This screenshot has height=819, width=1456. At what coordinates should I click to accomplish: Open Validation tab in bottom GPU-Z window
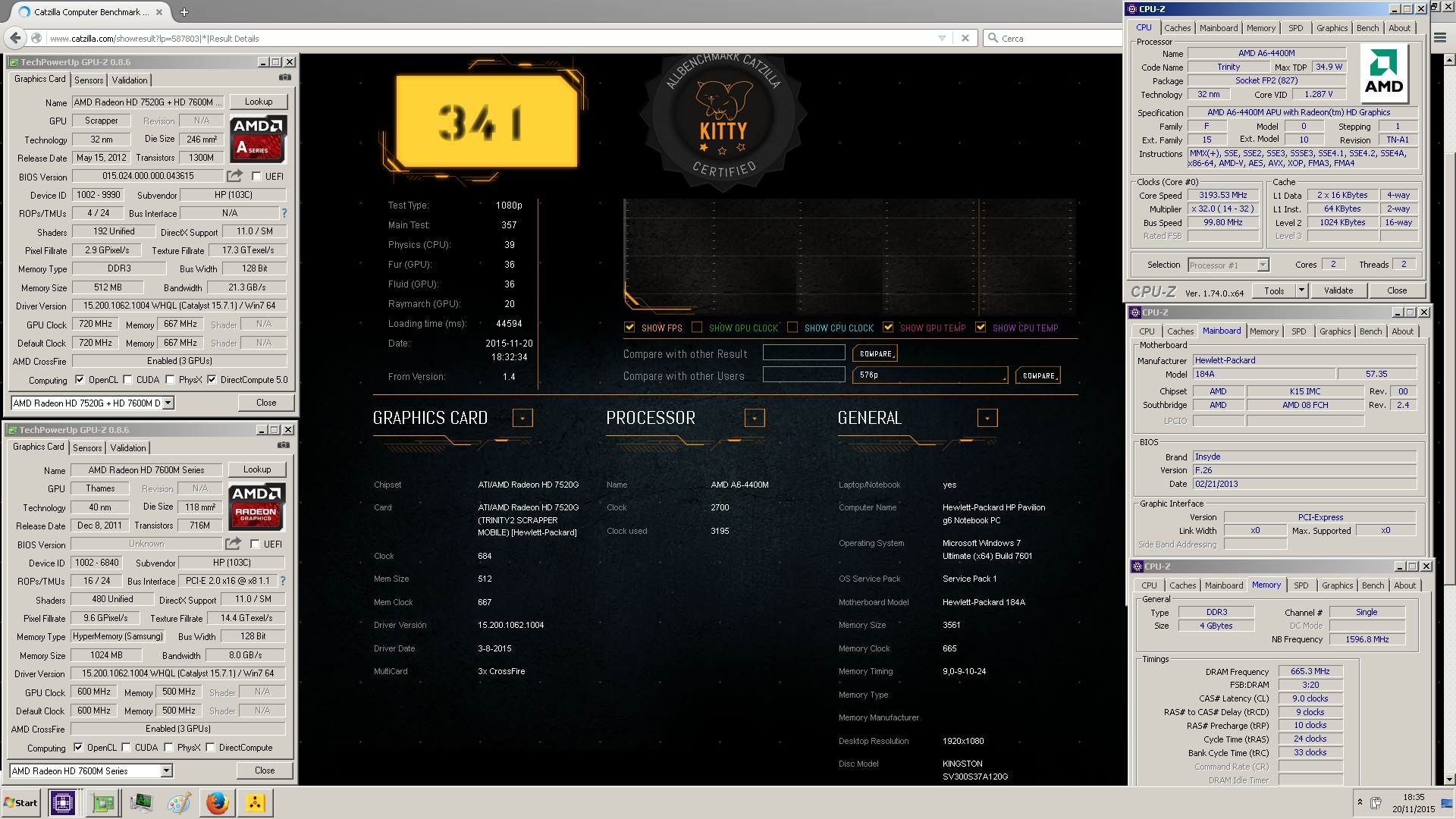point(128,448)
